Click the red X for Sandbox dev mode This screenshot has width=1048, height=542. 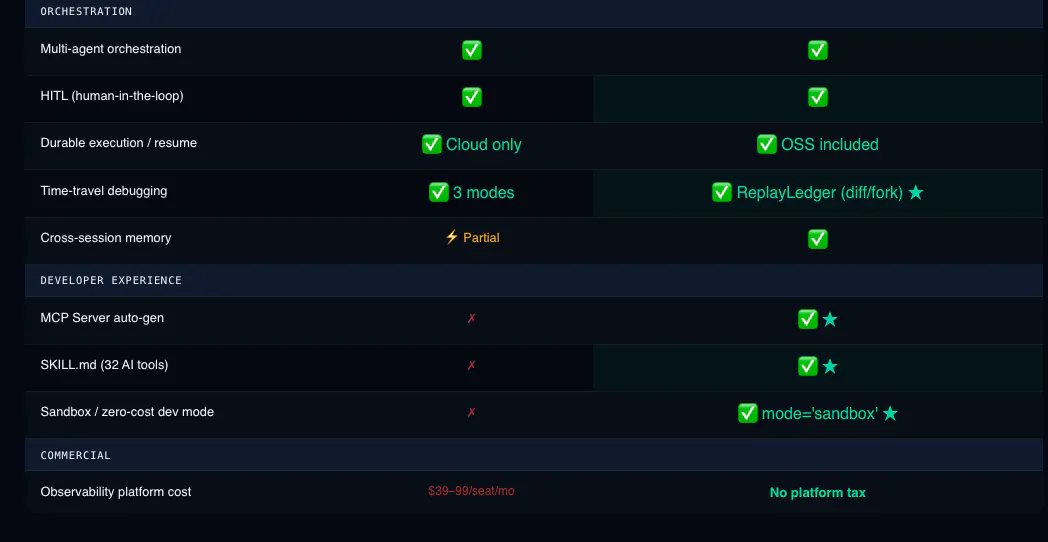[471, 412]
